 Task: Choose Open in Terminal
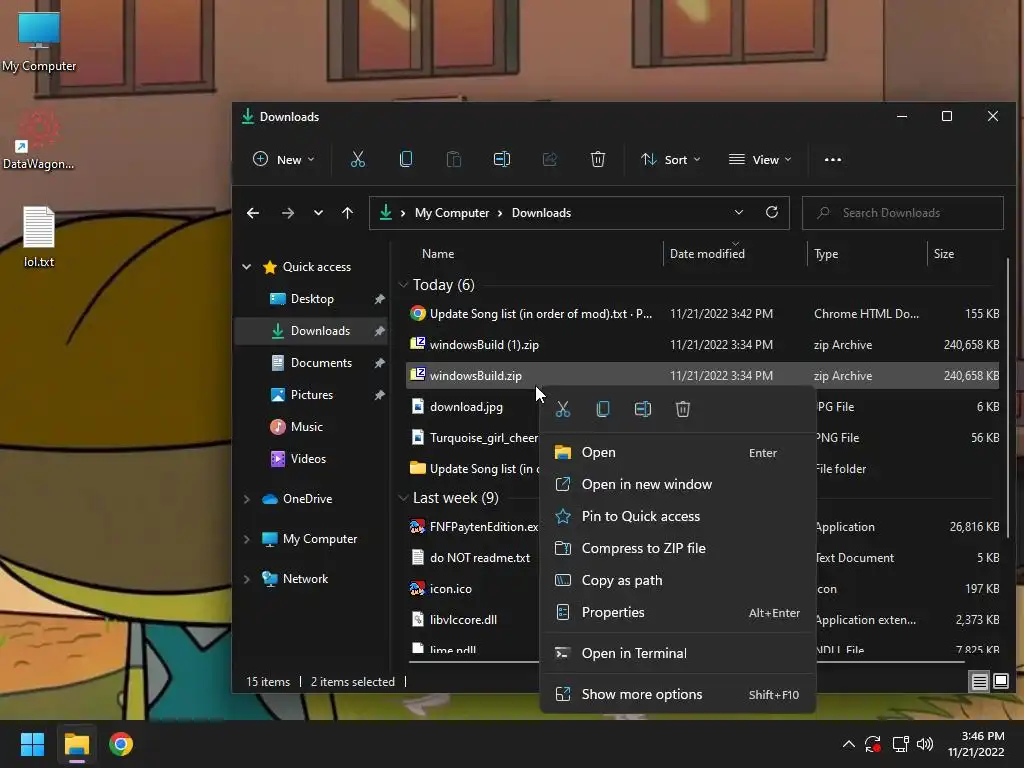pos(678,653)
